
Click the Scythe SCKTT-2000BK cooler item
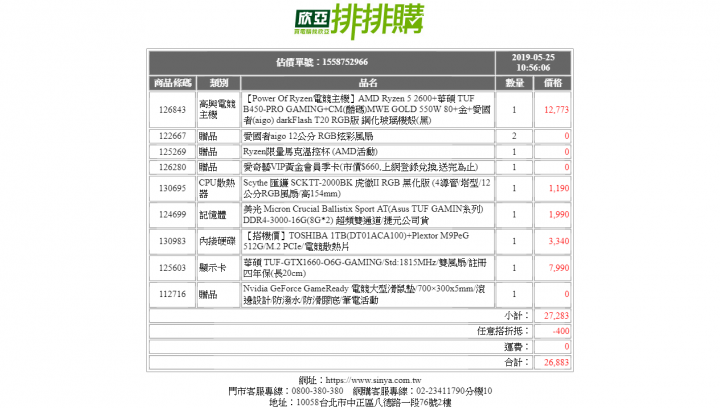pos(367,188)
